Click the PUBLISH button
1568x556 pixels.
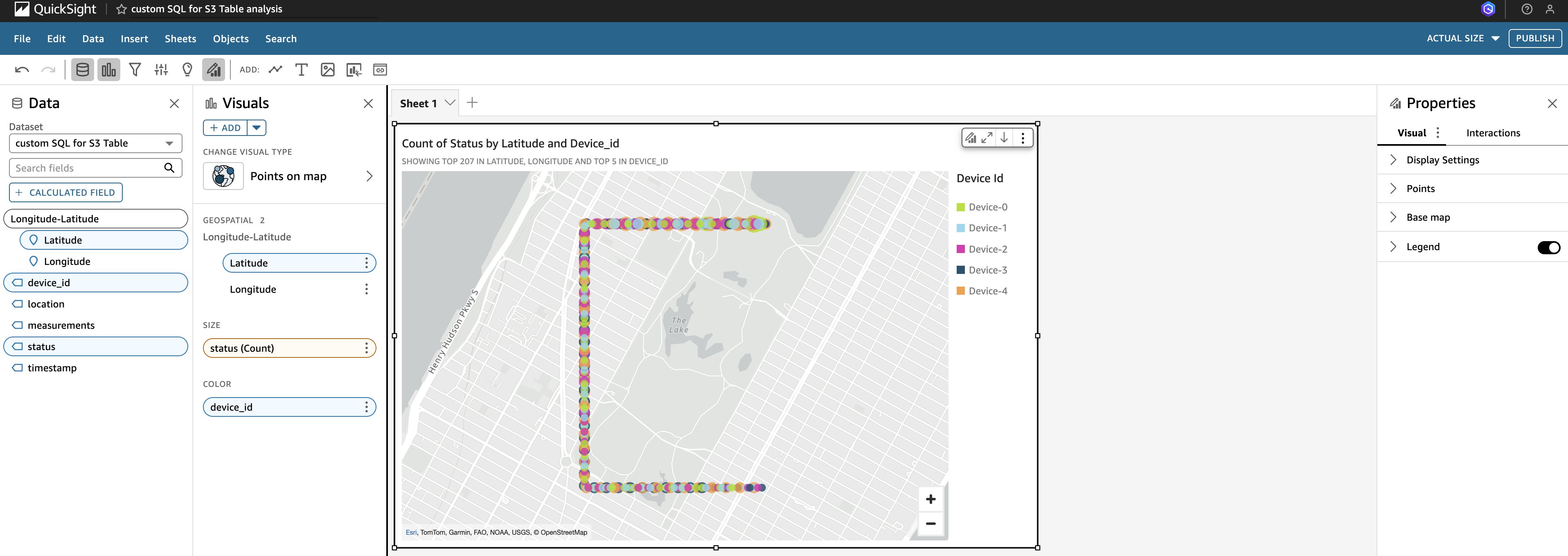(x=1534, y=38)
